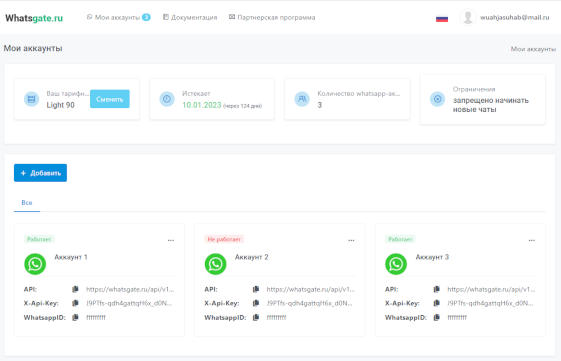Open the three-dot menu of Аккаунт 1
This screenshot has width=561, height=361.
pos(171,240)
